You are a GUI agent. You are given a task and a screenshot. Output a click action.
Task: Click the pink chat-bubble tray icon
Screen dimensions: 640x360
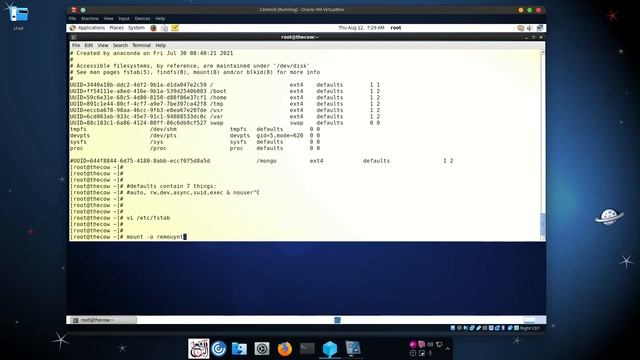tap(421, 344)
